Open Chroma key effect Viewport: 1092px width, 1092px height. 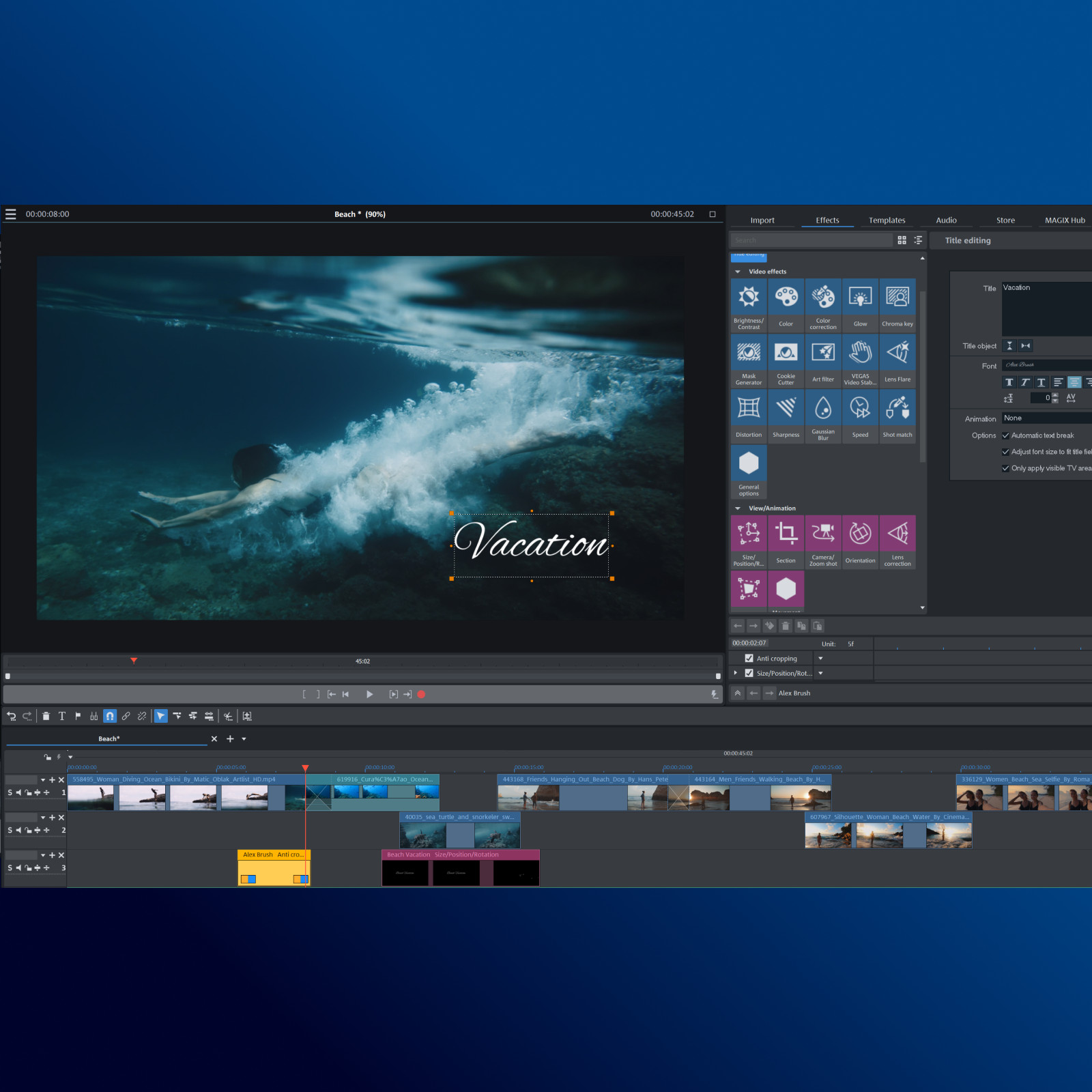click(x=897, y=305)
